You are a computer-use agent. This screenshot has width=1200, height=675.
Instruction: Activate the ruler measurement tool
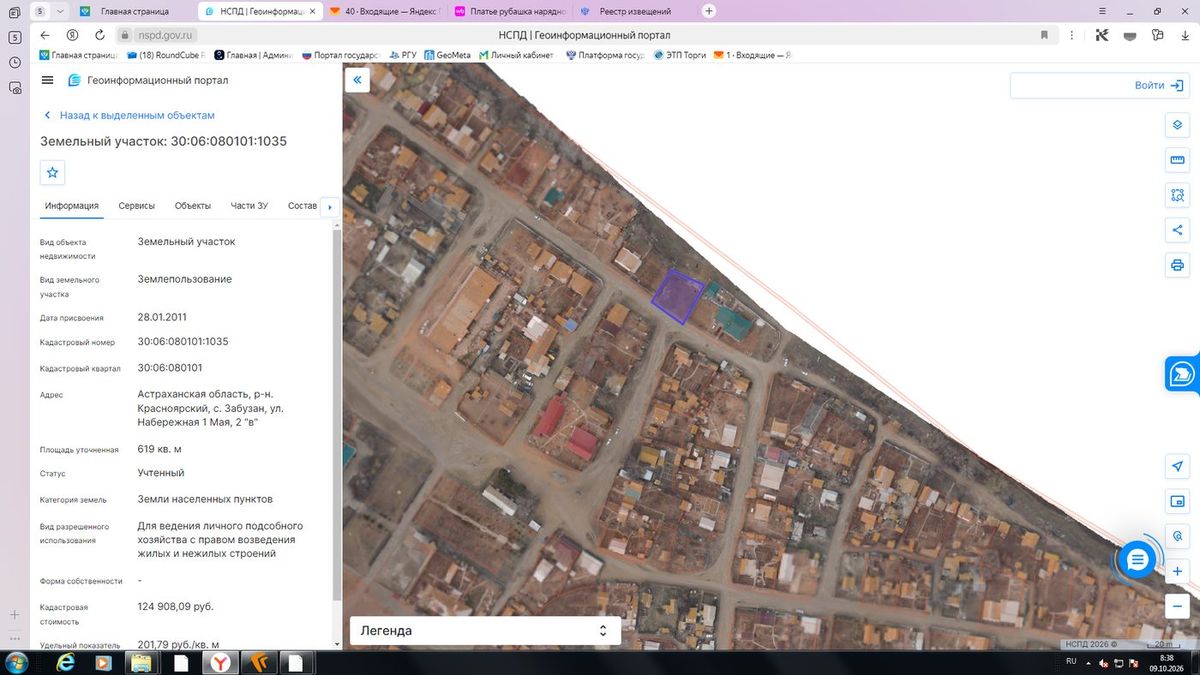point(1177,160)
